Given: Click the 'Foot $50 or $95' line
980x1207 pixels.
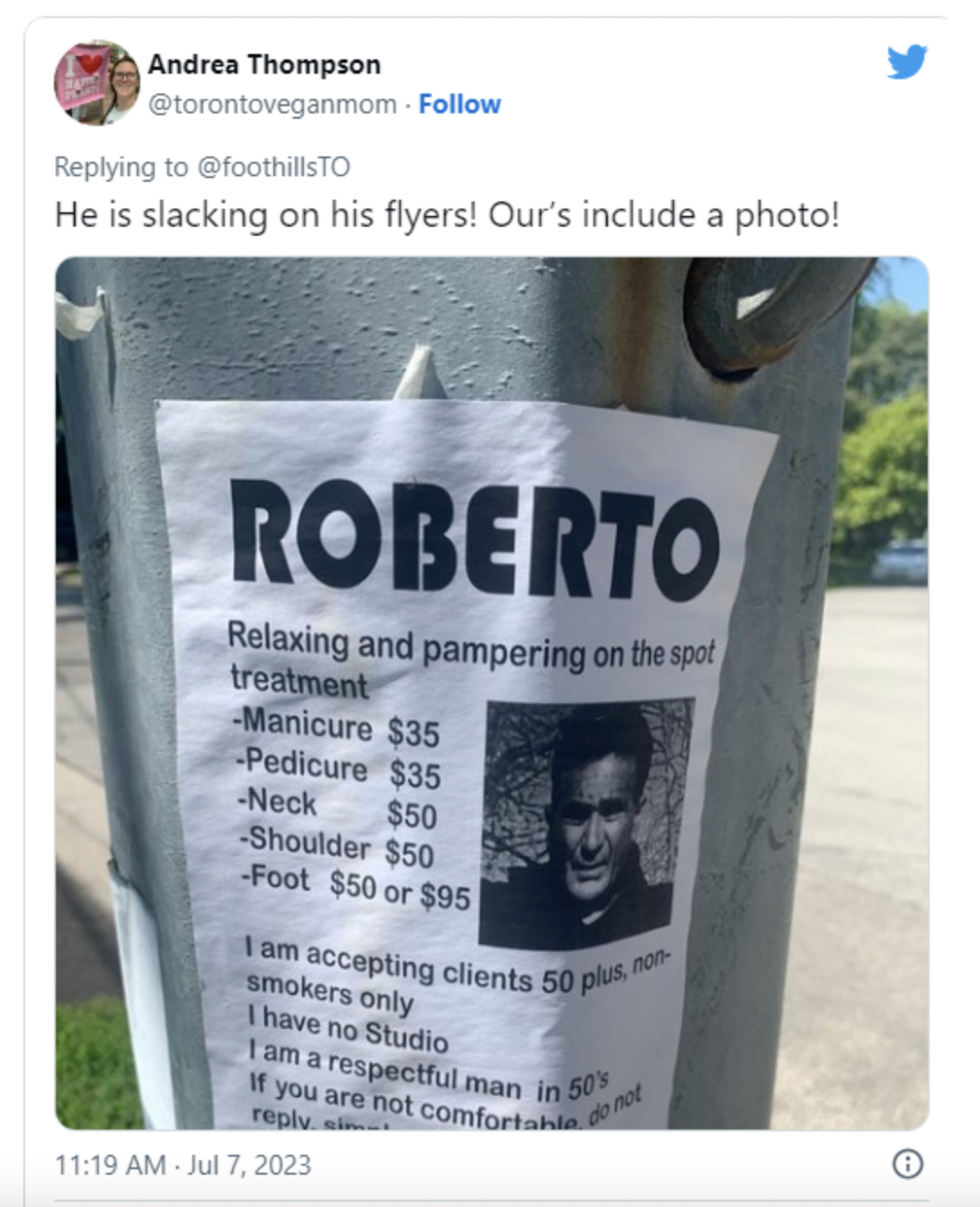Looking at the screenshot, I should 354,886.
